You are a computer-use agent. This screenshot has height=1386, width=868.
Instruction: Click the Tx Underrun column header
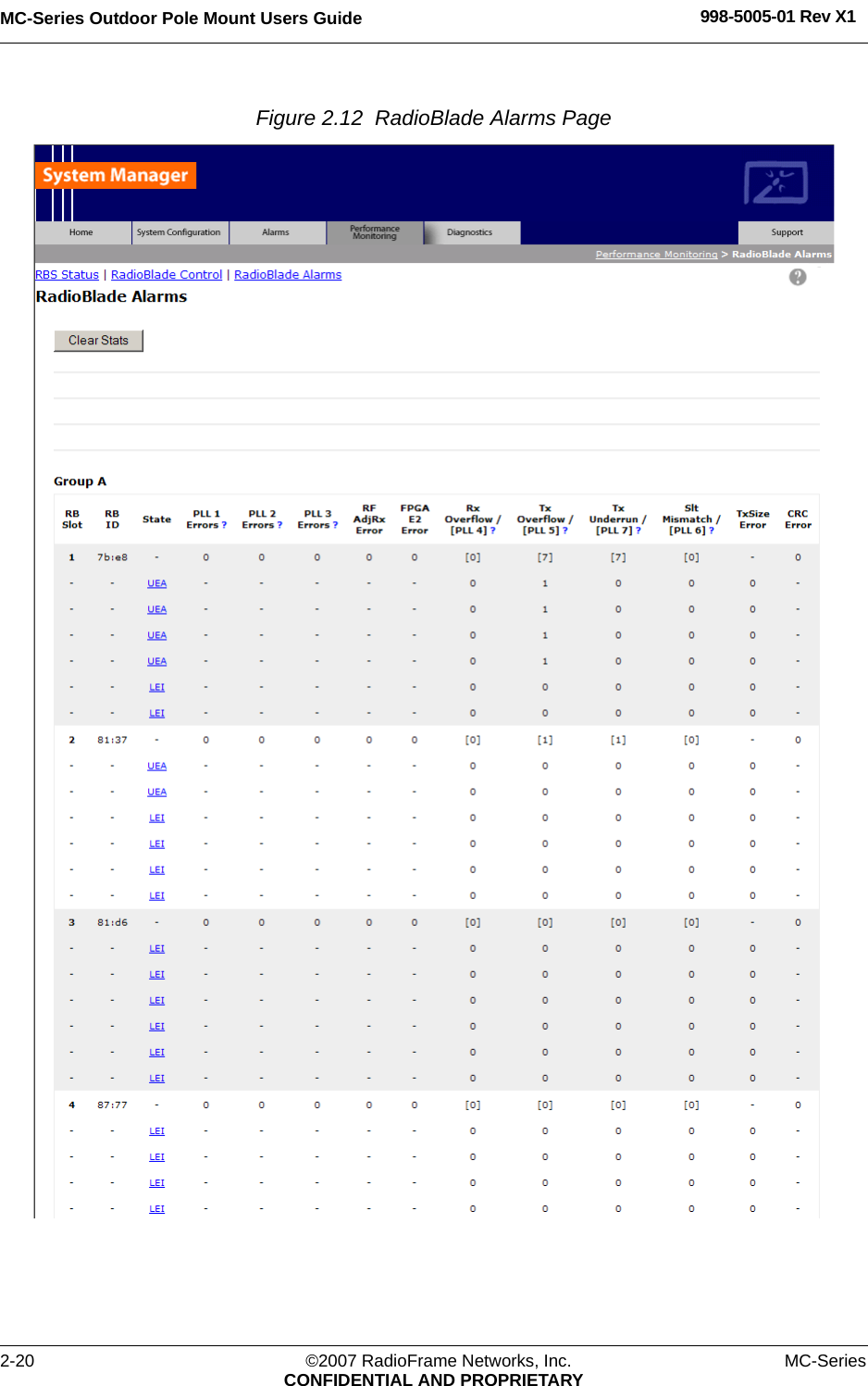click(x=618, y=519)
